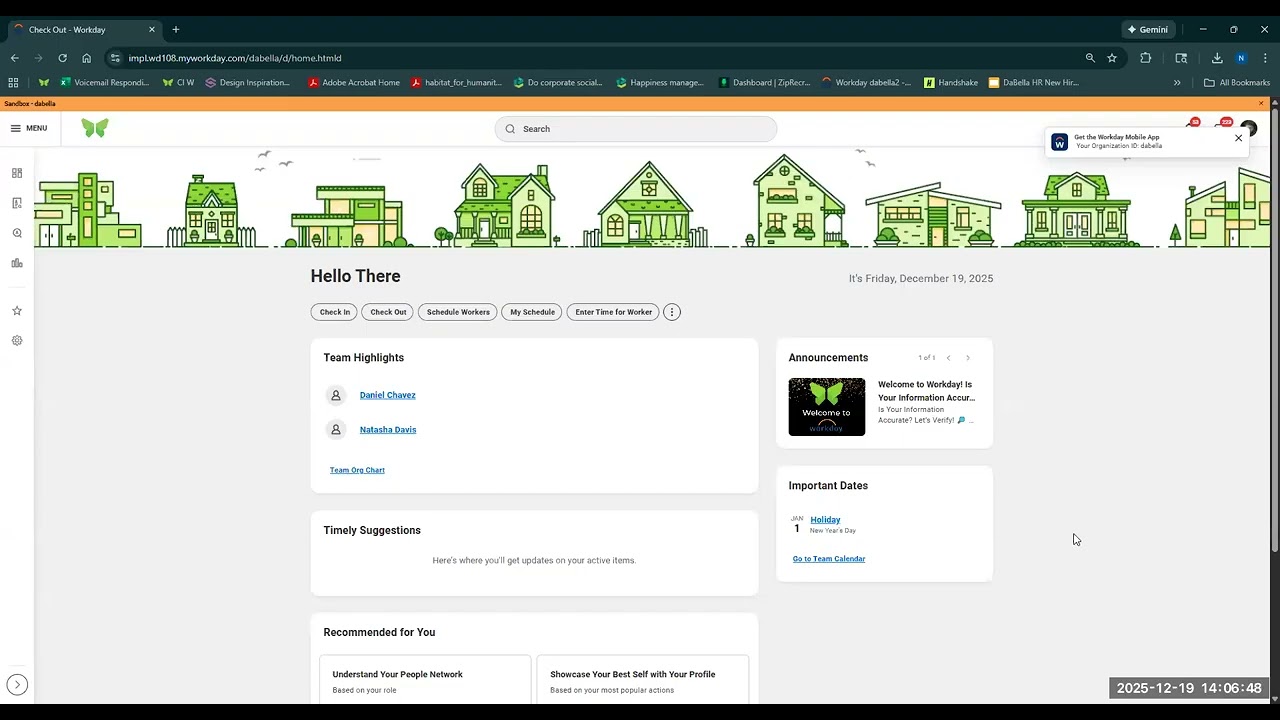The width and height of the screenshot is (1280, 720).
Task: Open Daniel Chavez's profile link
Action: [x=388, y=395]
